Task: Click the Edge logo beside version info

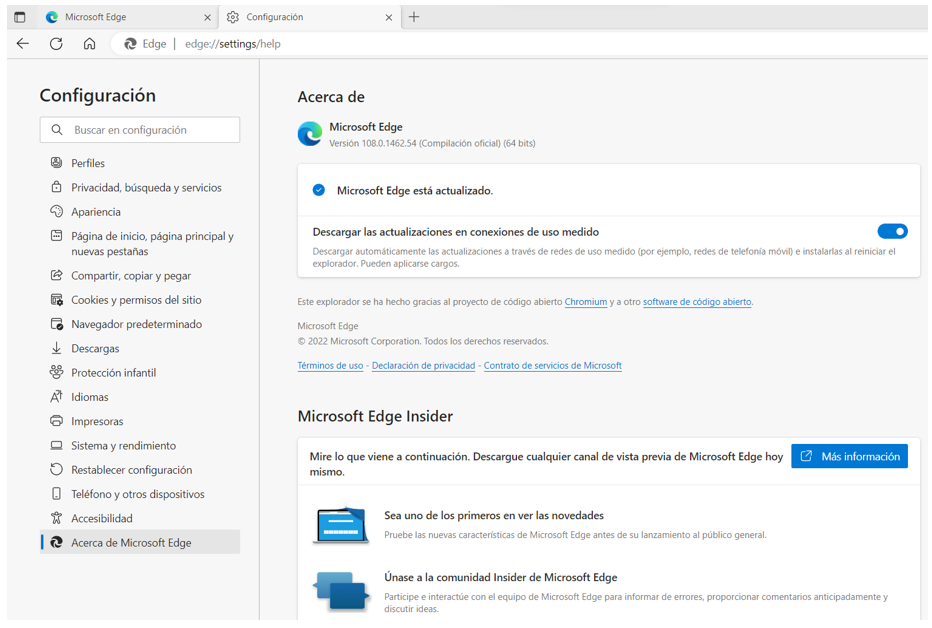Action: coord(310,134)
